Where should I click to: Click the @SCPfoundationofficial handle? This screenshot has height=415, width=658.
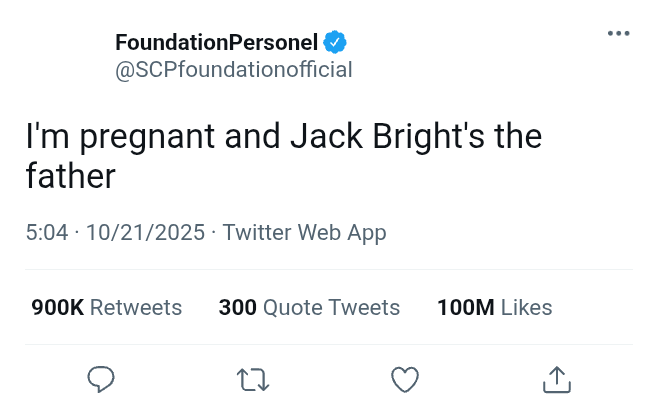[234, 70]
